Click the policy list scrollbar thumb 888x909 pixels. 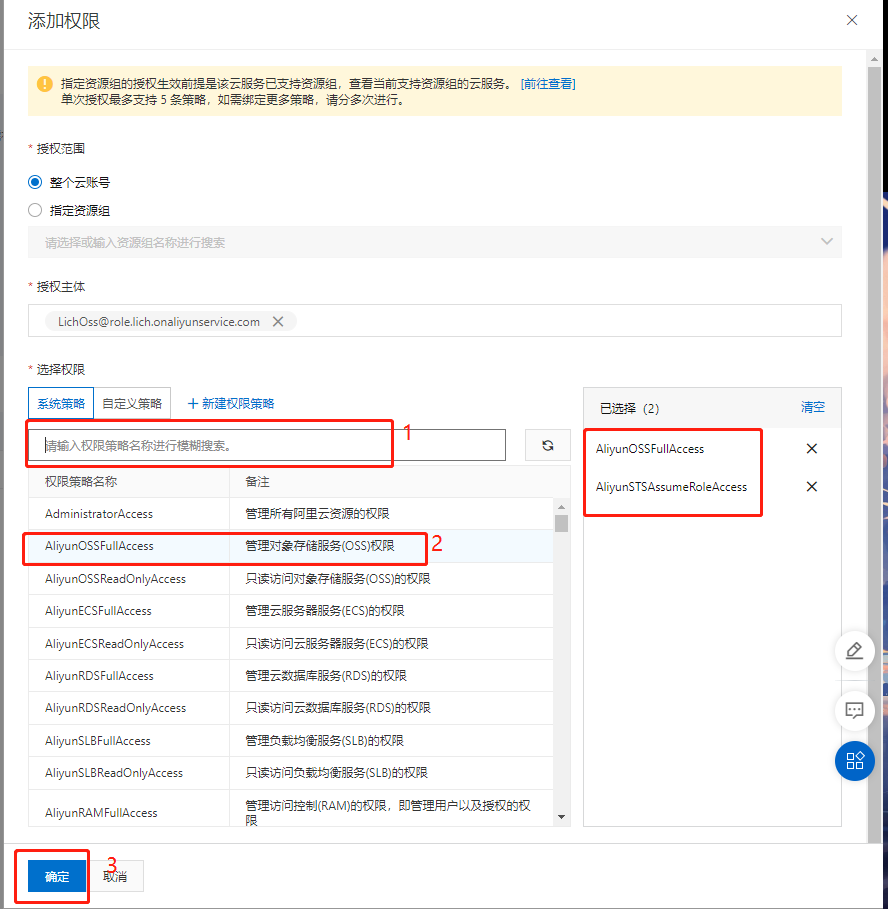pyautogui.click(x=561, y=523)
